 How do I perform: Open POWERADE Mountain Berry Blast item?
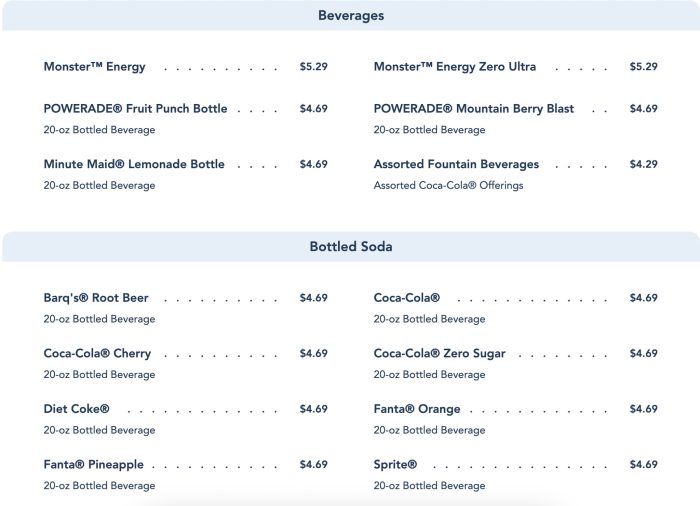474,109
